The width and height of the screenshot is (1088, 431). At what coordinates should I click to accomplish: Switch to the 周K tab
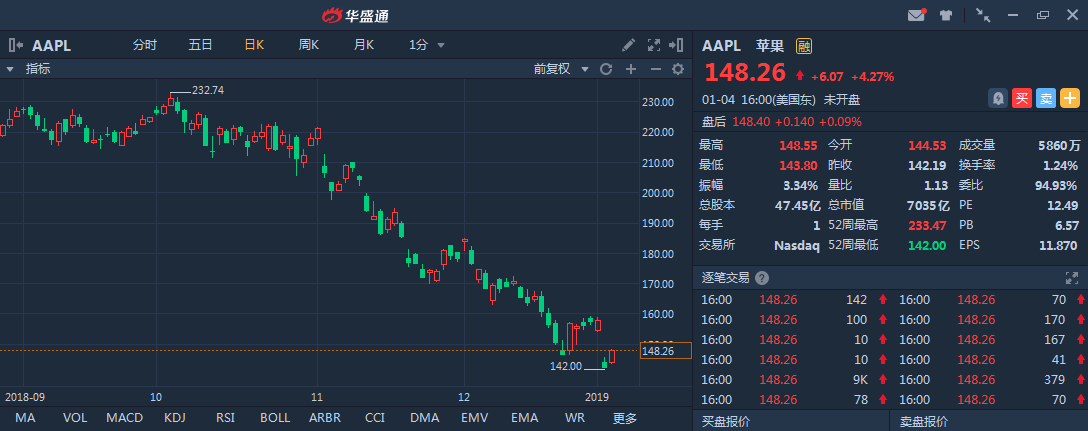click(x=309, y=45)
